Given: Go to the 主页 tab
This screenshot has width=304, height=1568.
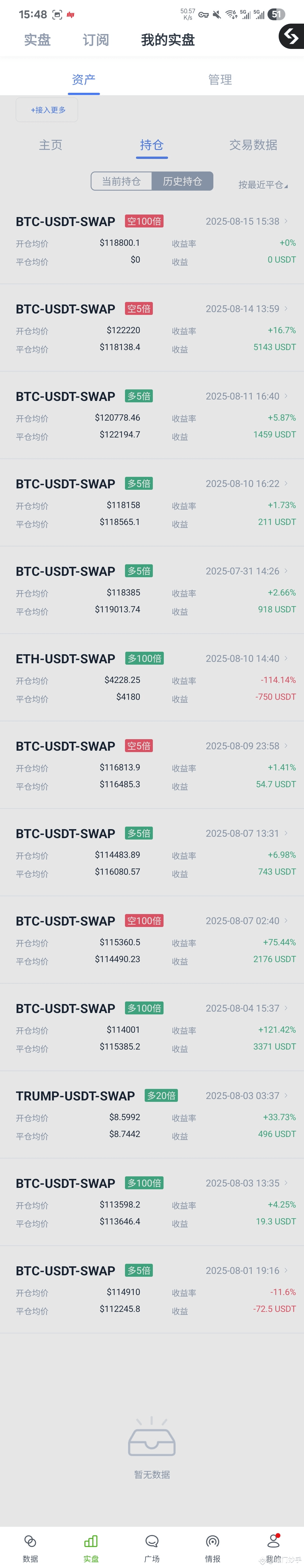Looking at the screenshot, I should click(x=51, y=145).
